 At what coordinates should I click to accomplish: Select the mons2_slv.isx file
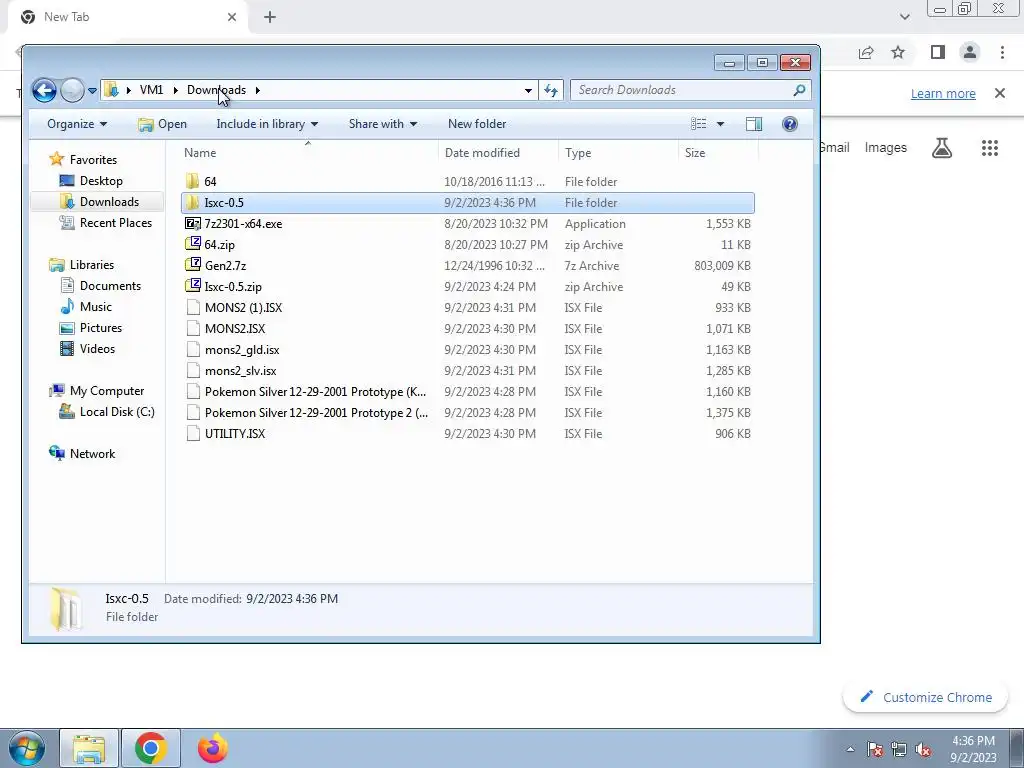click(x=240, y=370)
